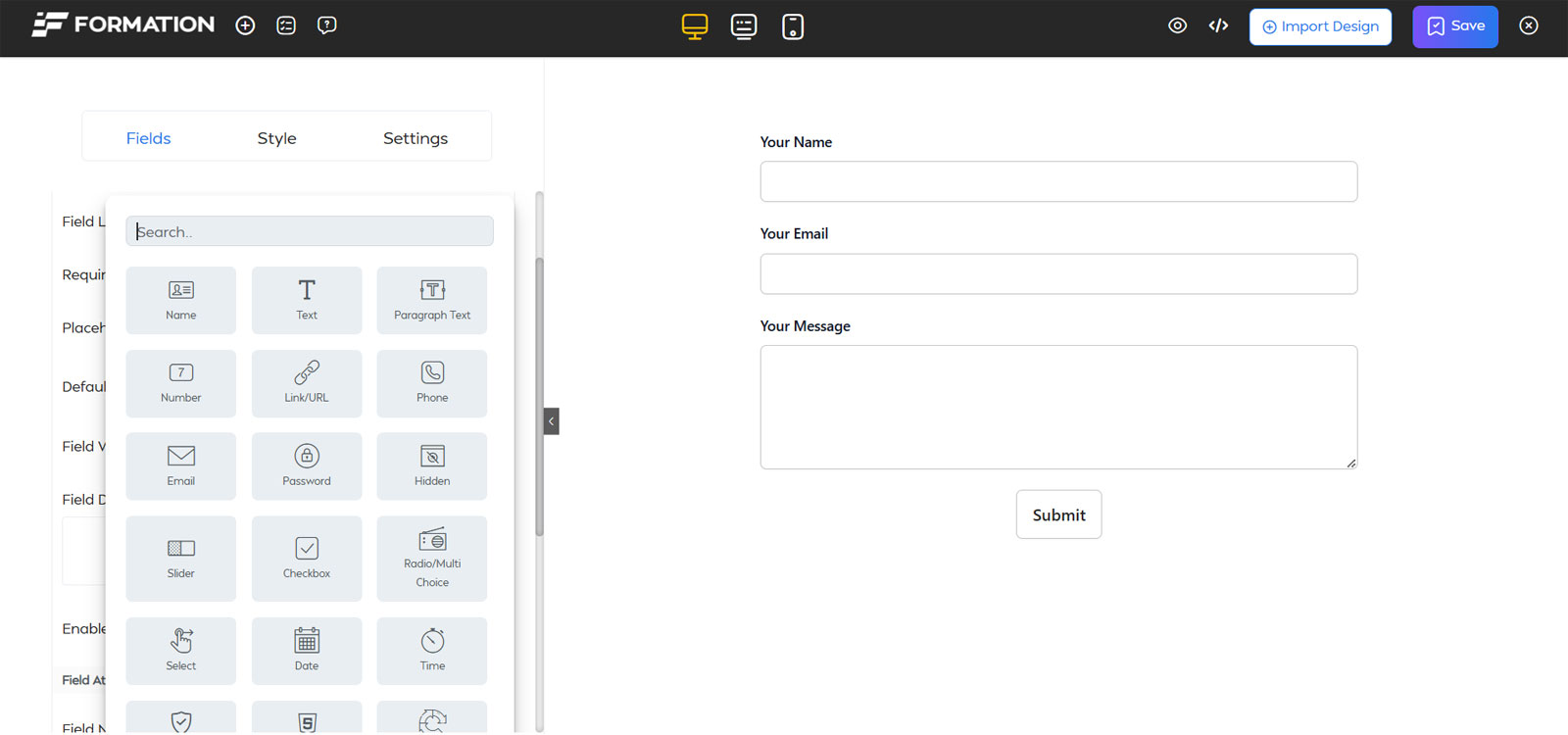This screenshot has width=1568, height=735.
Task: Click the sidebar vertical scrollbar
Action: coord(539,397)
